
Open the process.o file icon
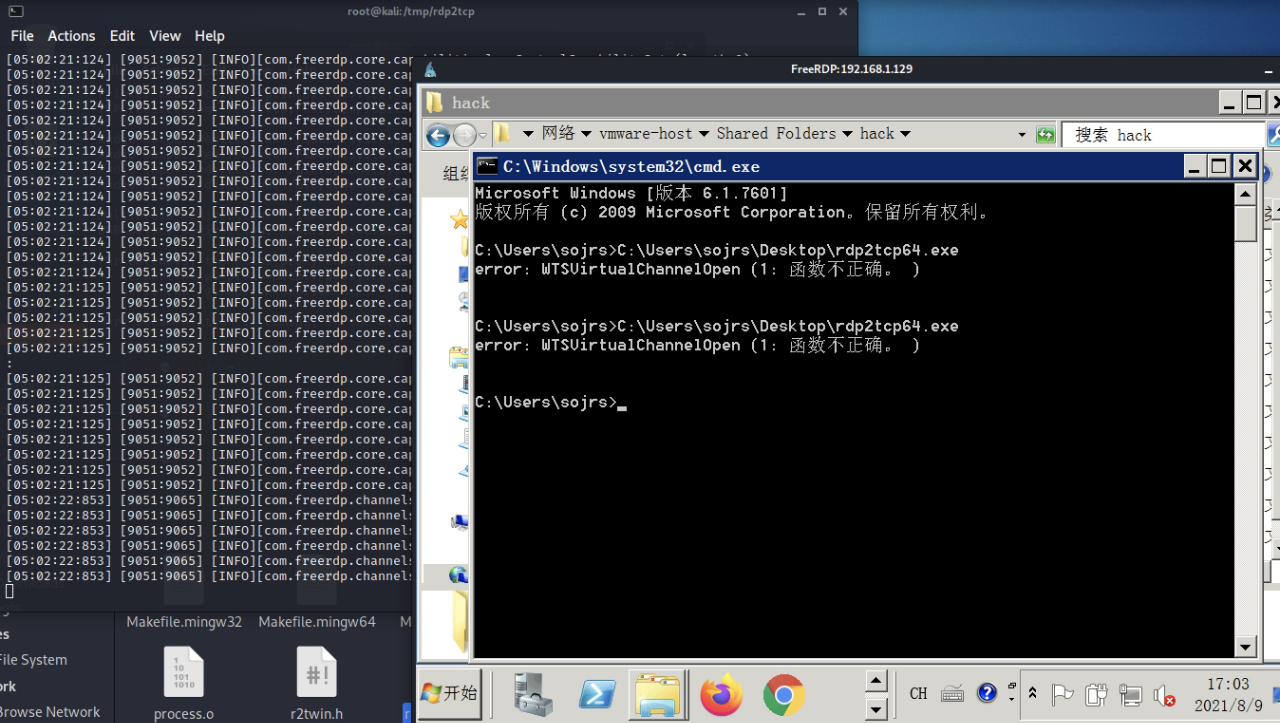click(x=184, y=683)
